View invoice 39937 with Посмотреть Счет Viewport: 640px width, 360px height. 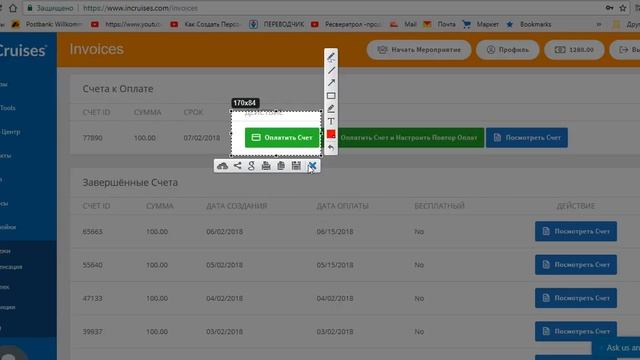[x=576, y=331]
